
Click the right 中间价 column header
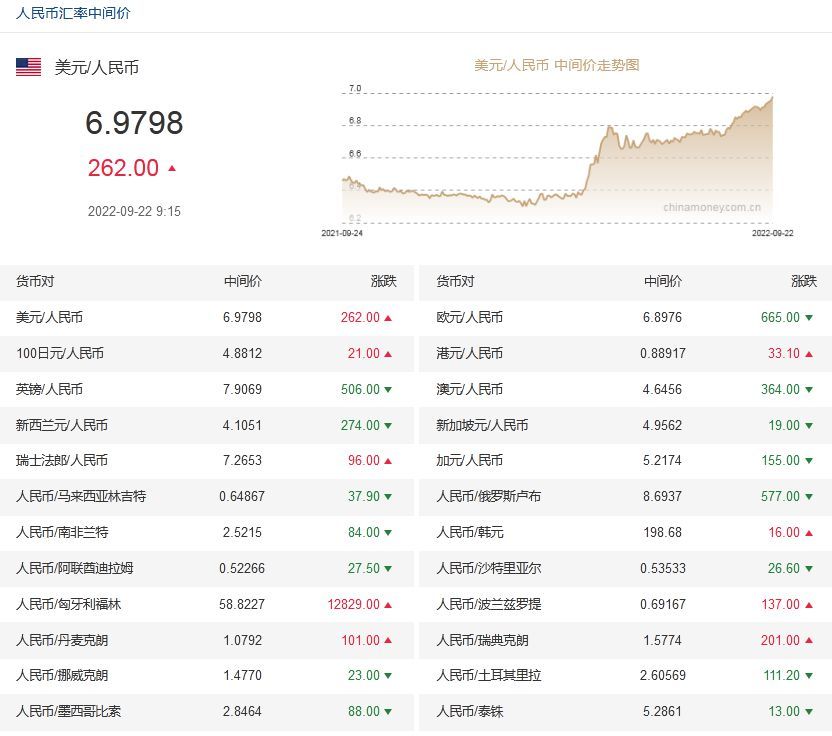click(x=663, y=282)
